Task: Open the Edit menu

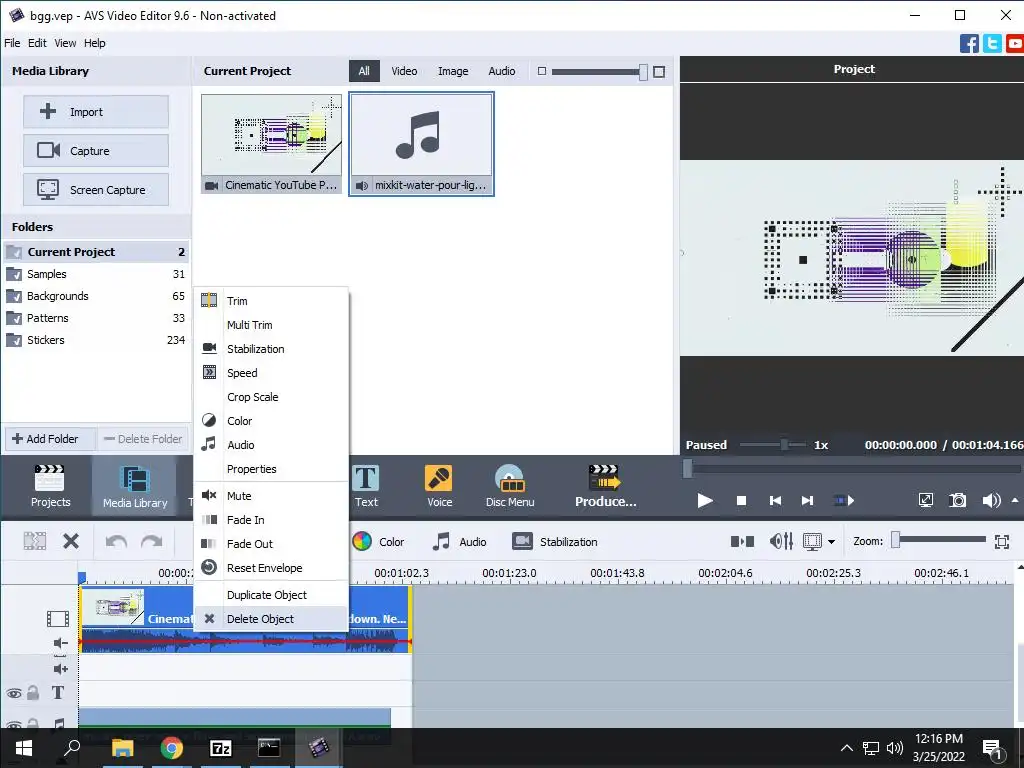Action: point(37,43)
